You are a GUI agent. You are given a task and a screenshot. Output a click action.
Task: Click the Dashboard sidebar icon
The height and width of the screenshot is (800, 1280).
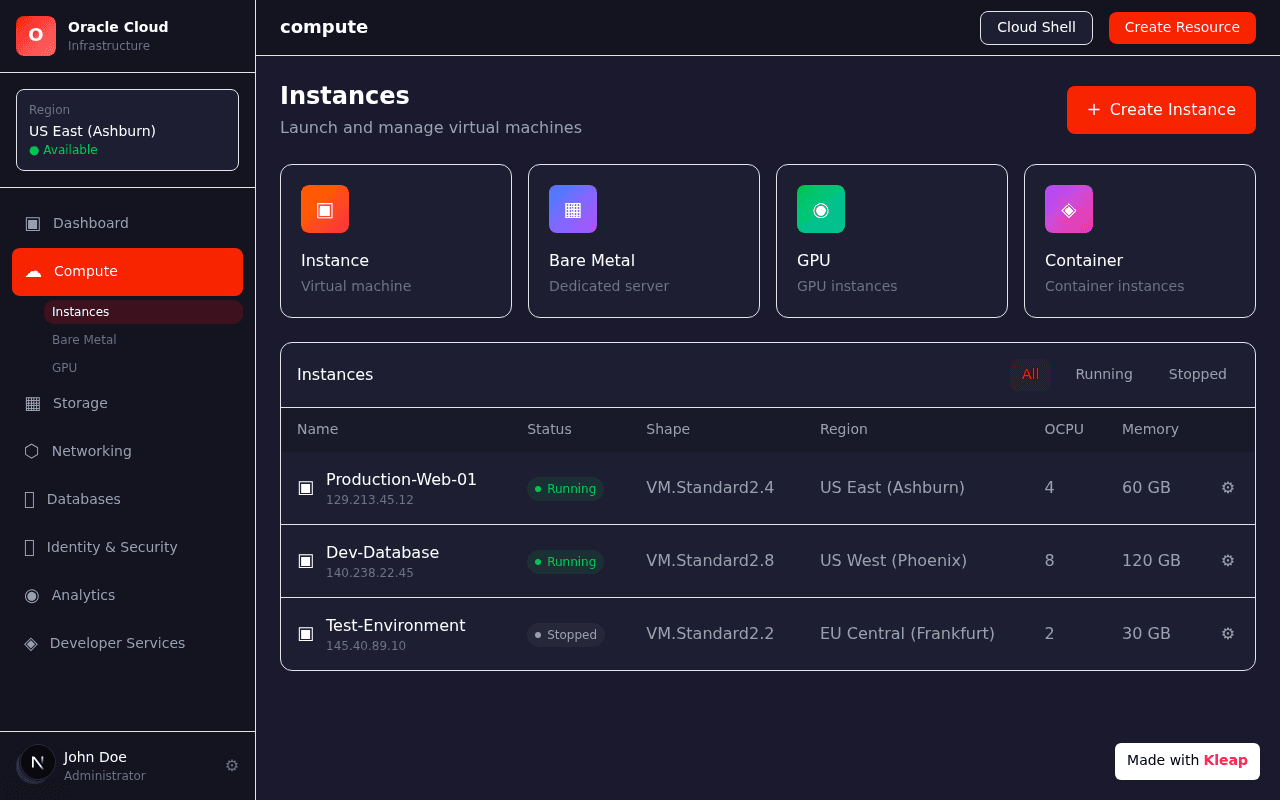pos(33,223)
